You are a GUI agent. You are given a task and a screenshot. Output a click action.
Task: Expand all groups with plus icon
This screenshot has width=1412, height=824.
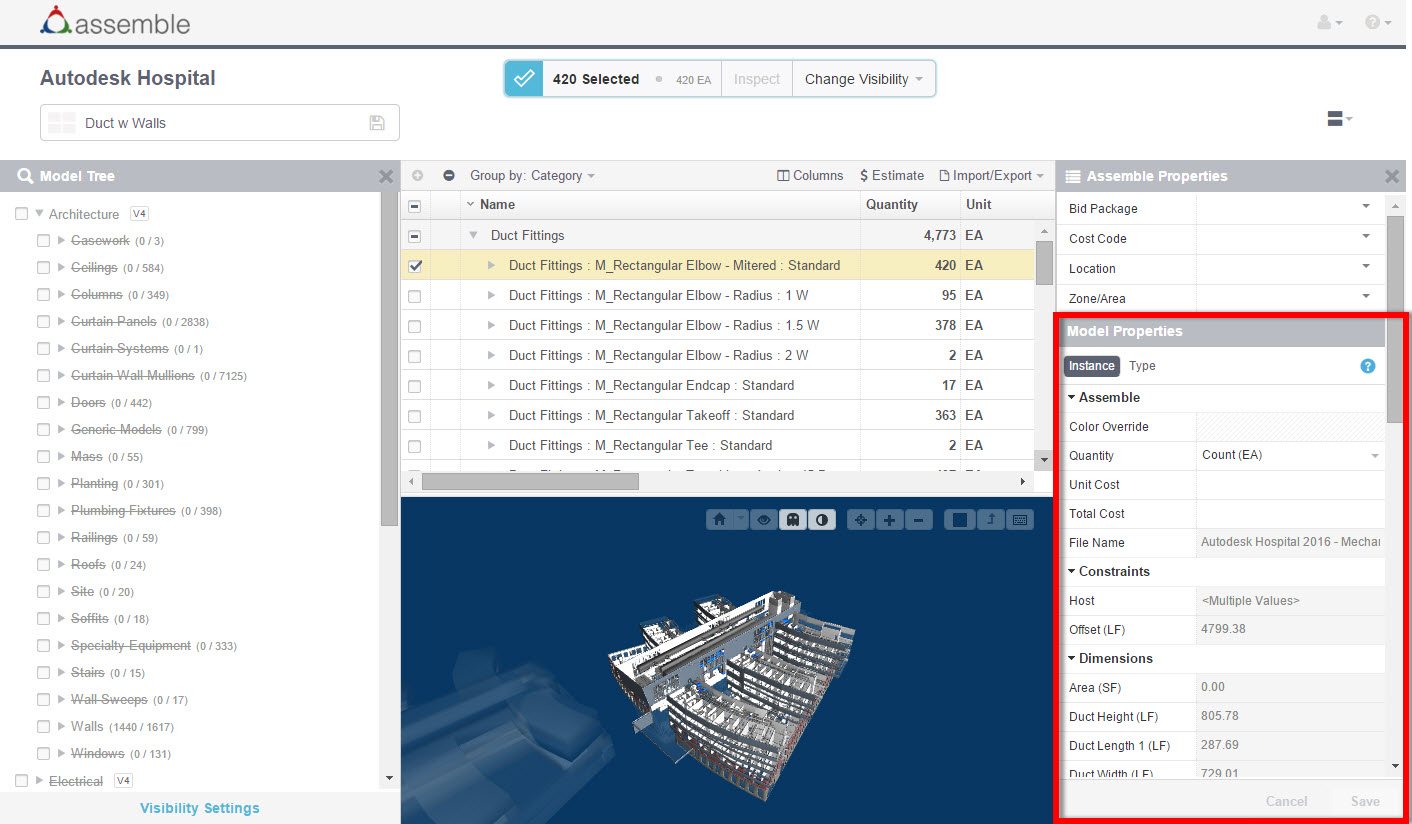418,175
